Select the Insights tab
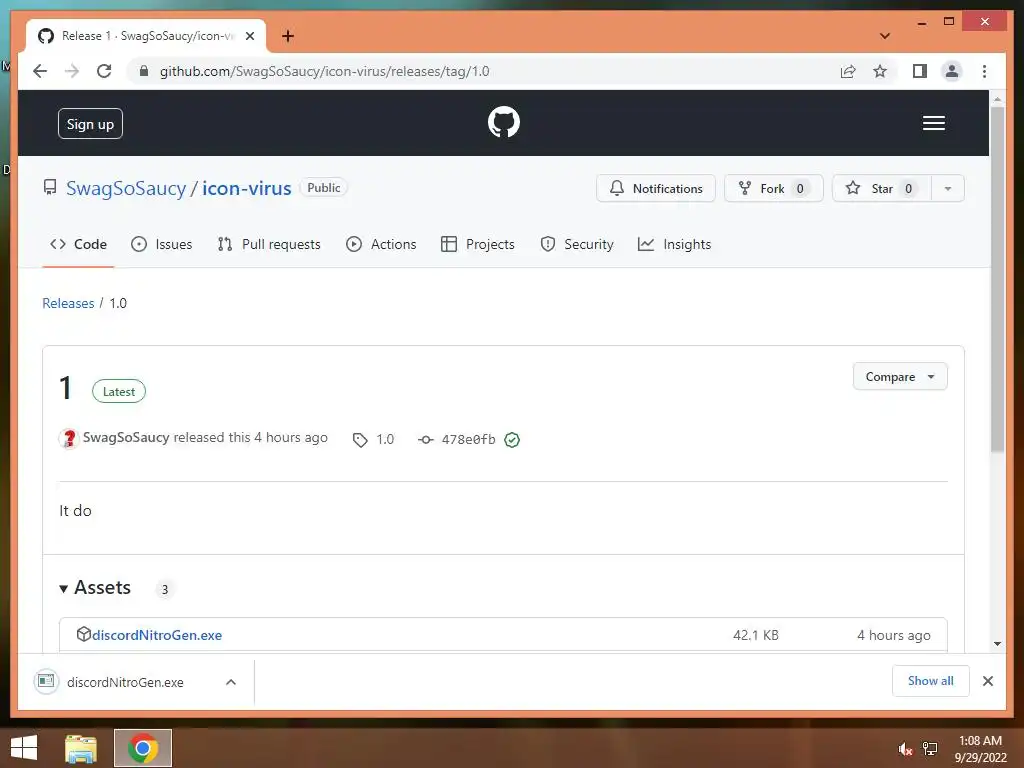Viewport: 1024px width, 768px height. coord(675,244)
